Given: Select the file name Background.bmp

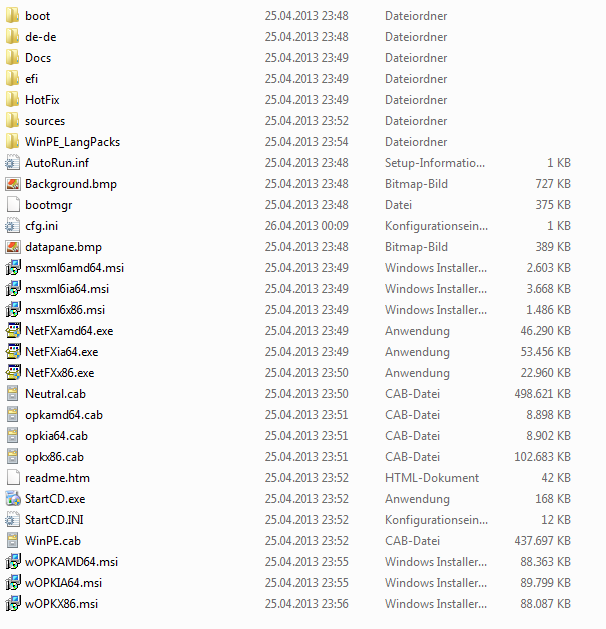Looking at the screenshot, I should [71, 184].
